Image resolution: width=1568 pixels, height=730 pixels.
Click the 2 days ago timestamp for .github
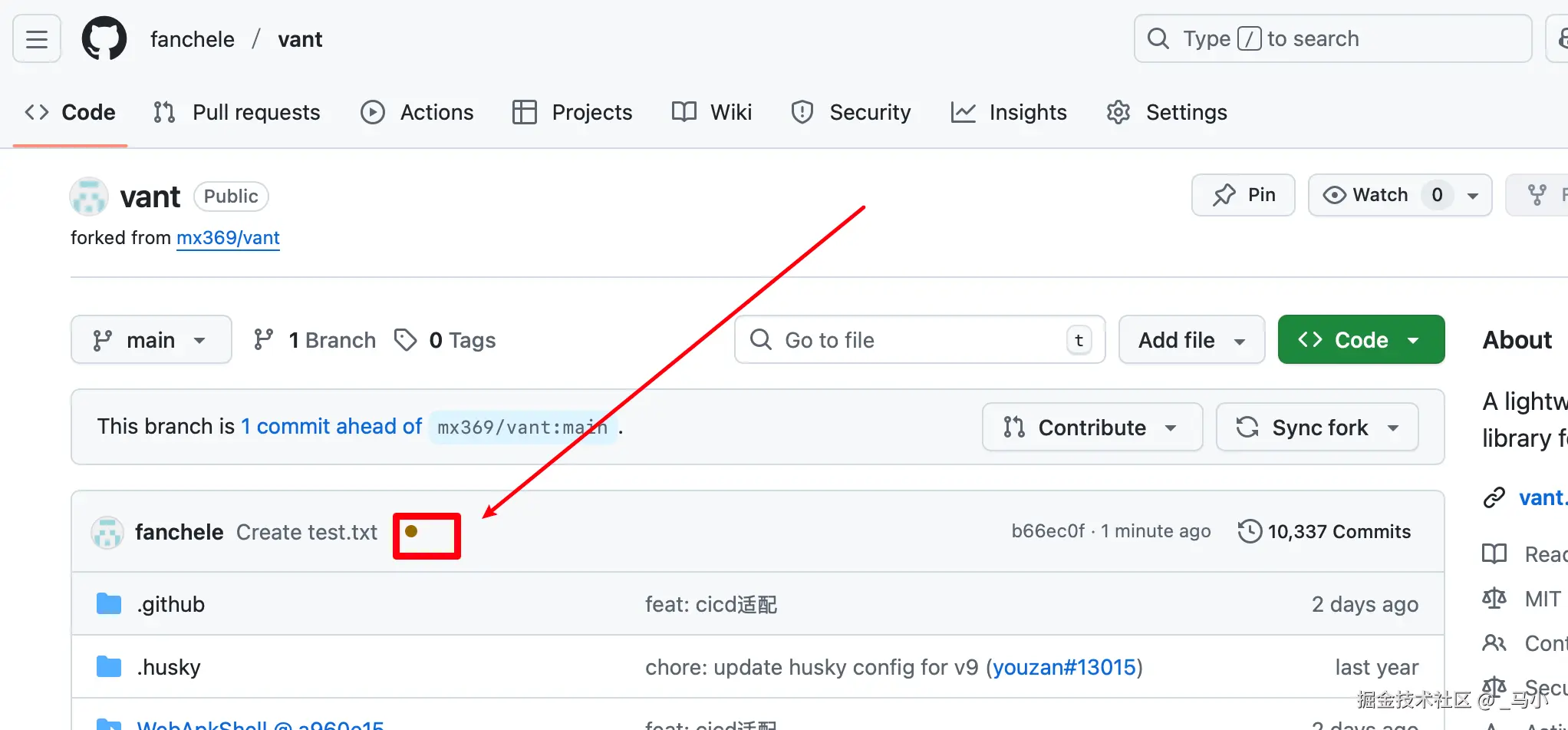coord(1365,604)
